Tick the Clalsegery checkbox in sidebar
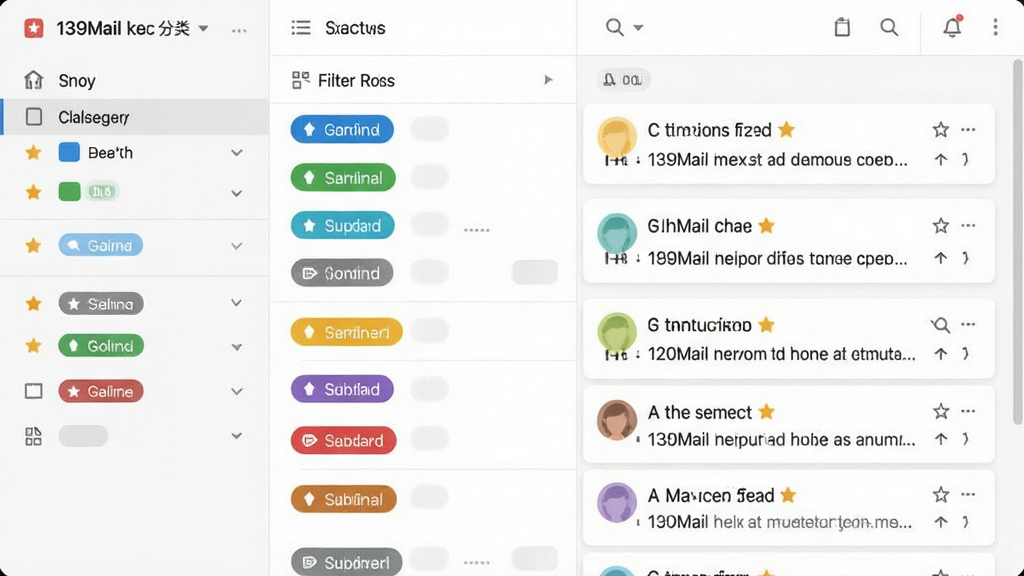Viewport: 1024px width, 576px height. pyautogui.click(x=34, y=117)
